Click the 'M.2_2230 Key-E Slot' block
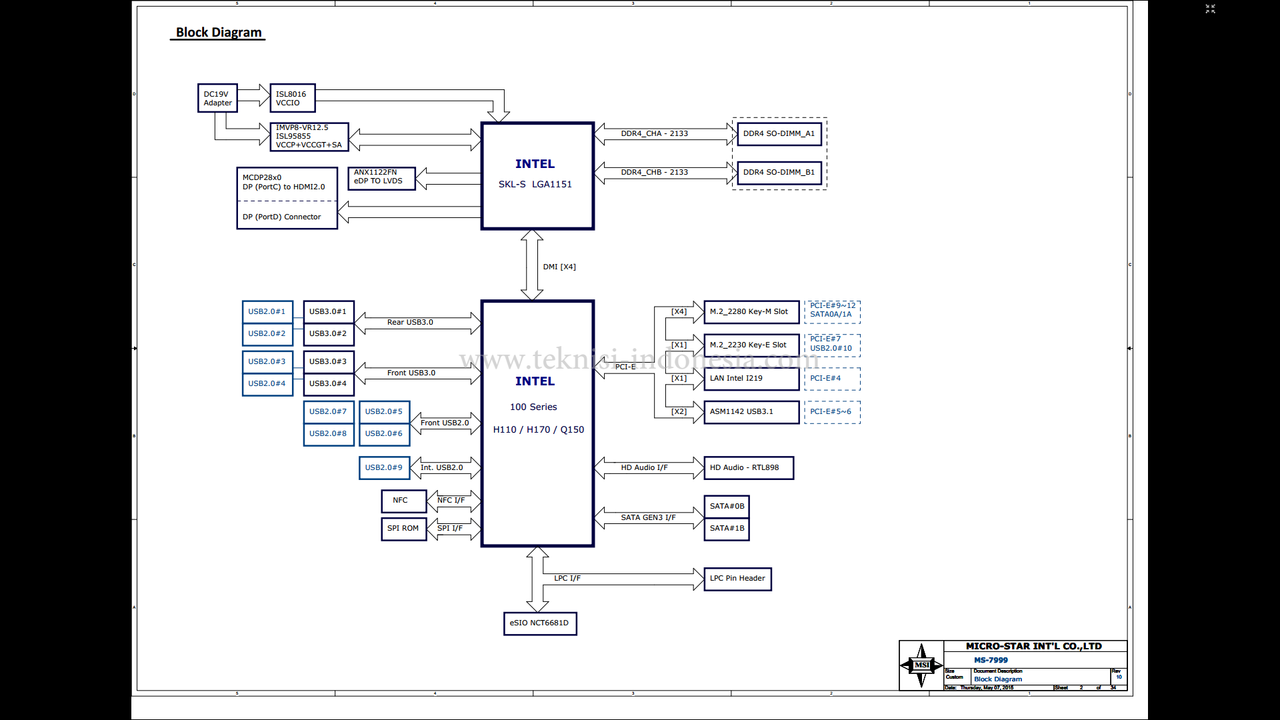The image size is (1280, 720). coord(752,345)
